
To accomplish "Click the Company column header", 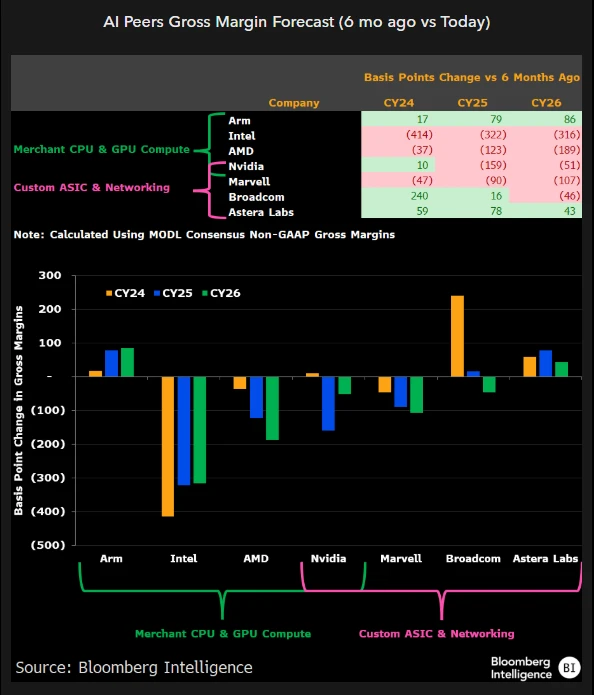I will [294, 103].
